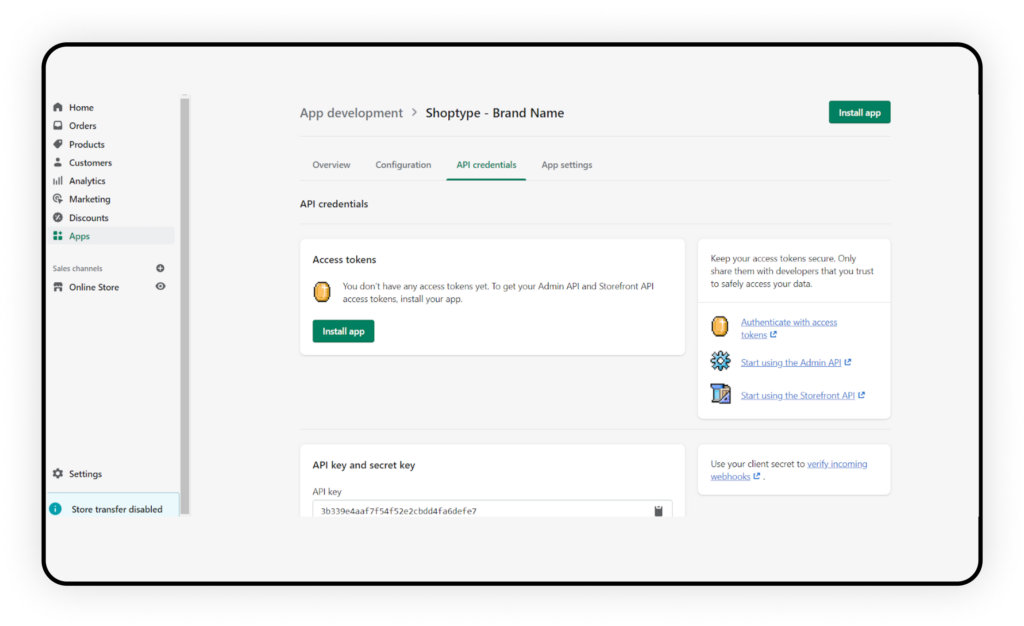Click the coin icon beside Authenticate link
Screen dimensions: 1024x626
720,326
